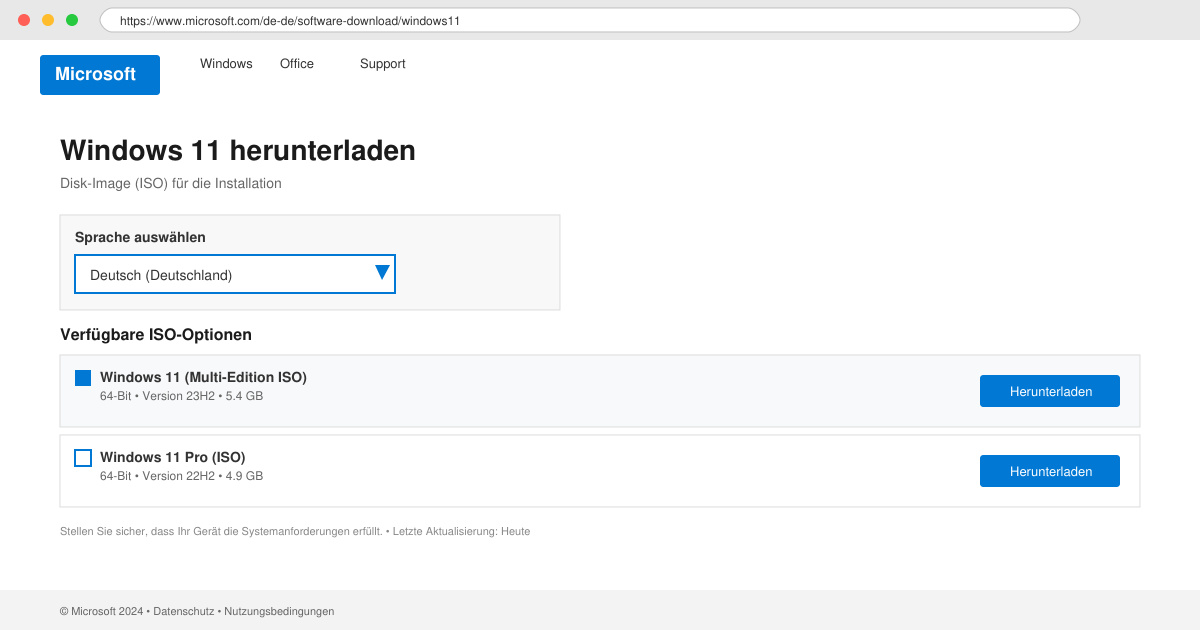This screenshot has width=1200, height=630.
Task: Click the Microsoft logo button
Action: (x=100, y=75)
